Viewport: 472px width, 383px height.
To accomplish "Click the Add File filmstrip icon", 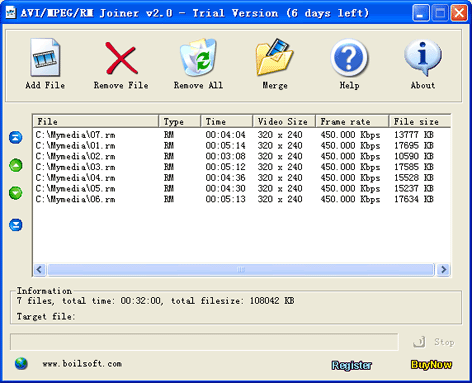I will coord(45,57).
